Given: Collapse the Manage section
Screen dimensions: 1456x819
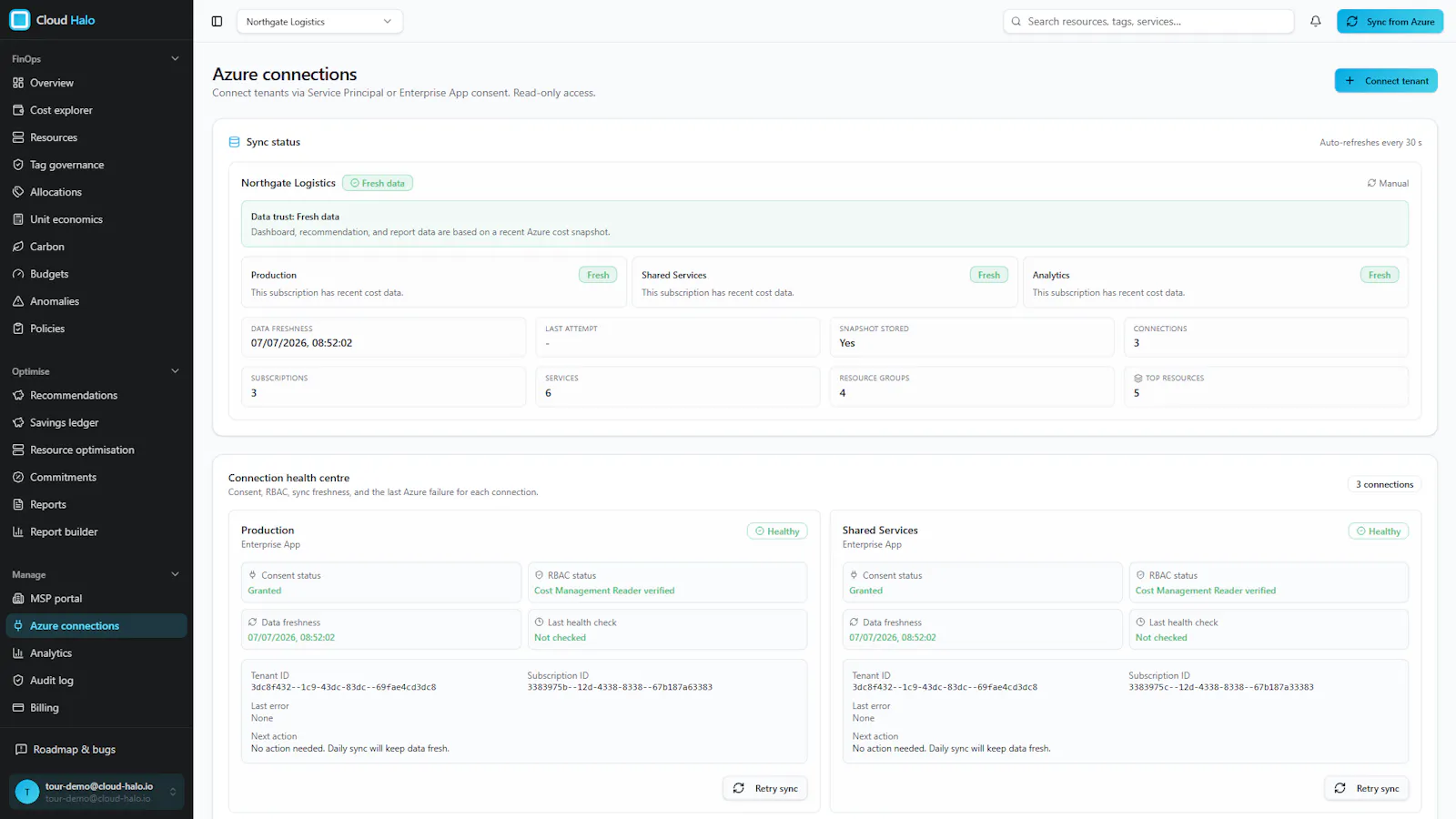Looking at the screenshot, I should pyautogui.click(x=175, y=574).
